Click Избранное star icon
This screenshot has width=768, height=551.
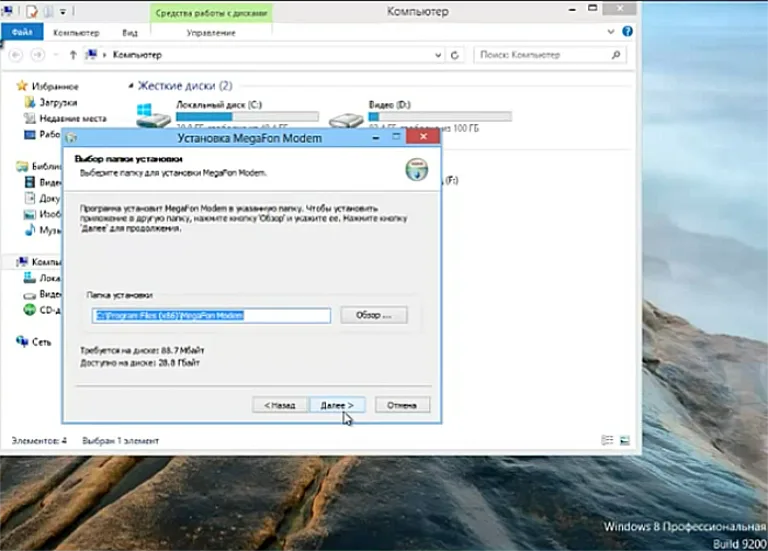(22, 86)
